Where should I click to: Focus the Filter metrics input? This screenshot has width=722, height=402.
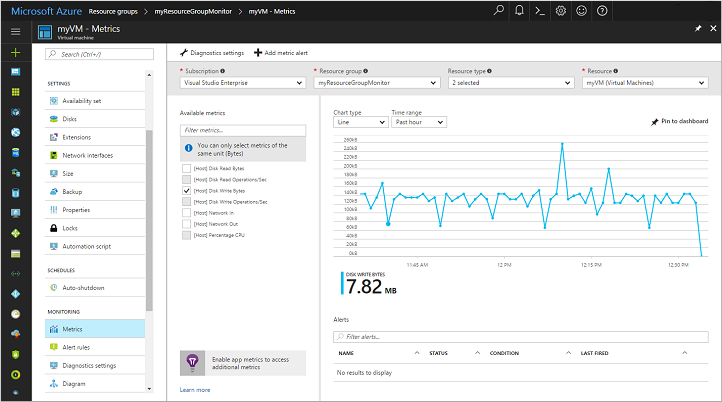pos(243,130)
